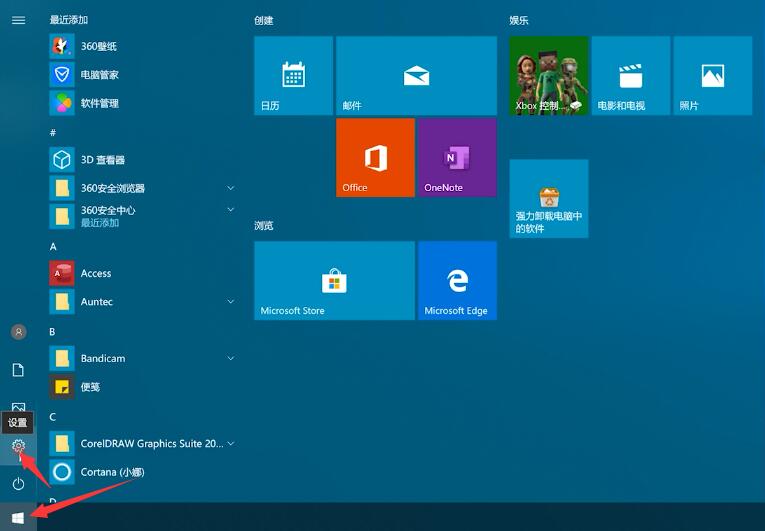Open the 360壁纸 app

coord(141,46)
